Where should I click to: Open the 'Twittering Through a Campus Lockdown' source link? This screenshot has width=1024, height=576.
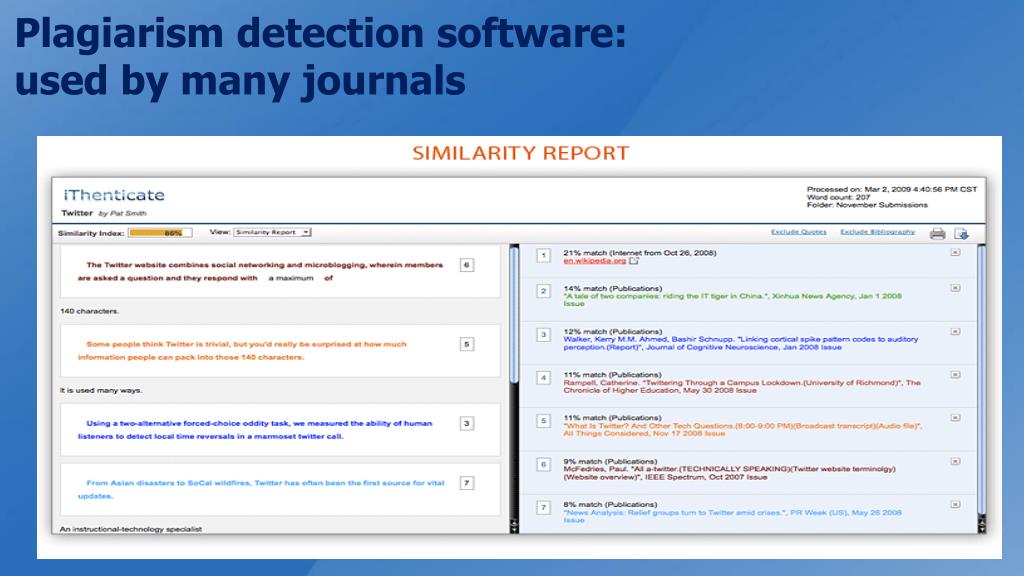click(742, 386)
